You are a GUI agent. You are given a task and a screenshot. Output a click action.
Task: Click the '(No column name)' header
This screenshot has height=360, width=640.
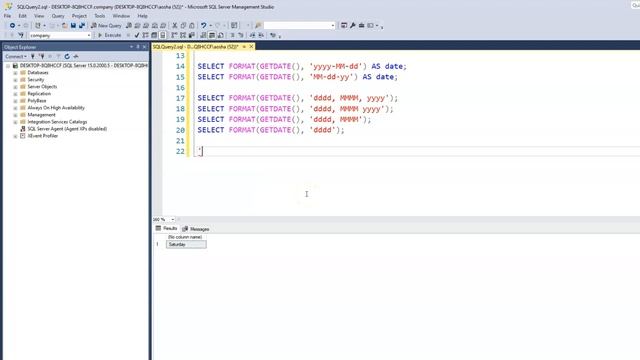tap(185, 237)
